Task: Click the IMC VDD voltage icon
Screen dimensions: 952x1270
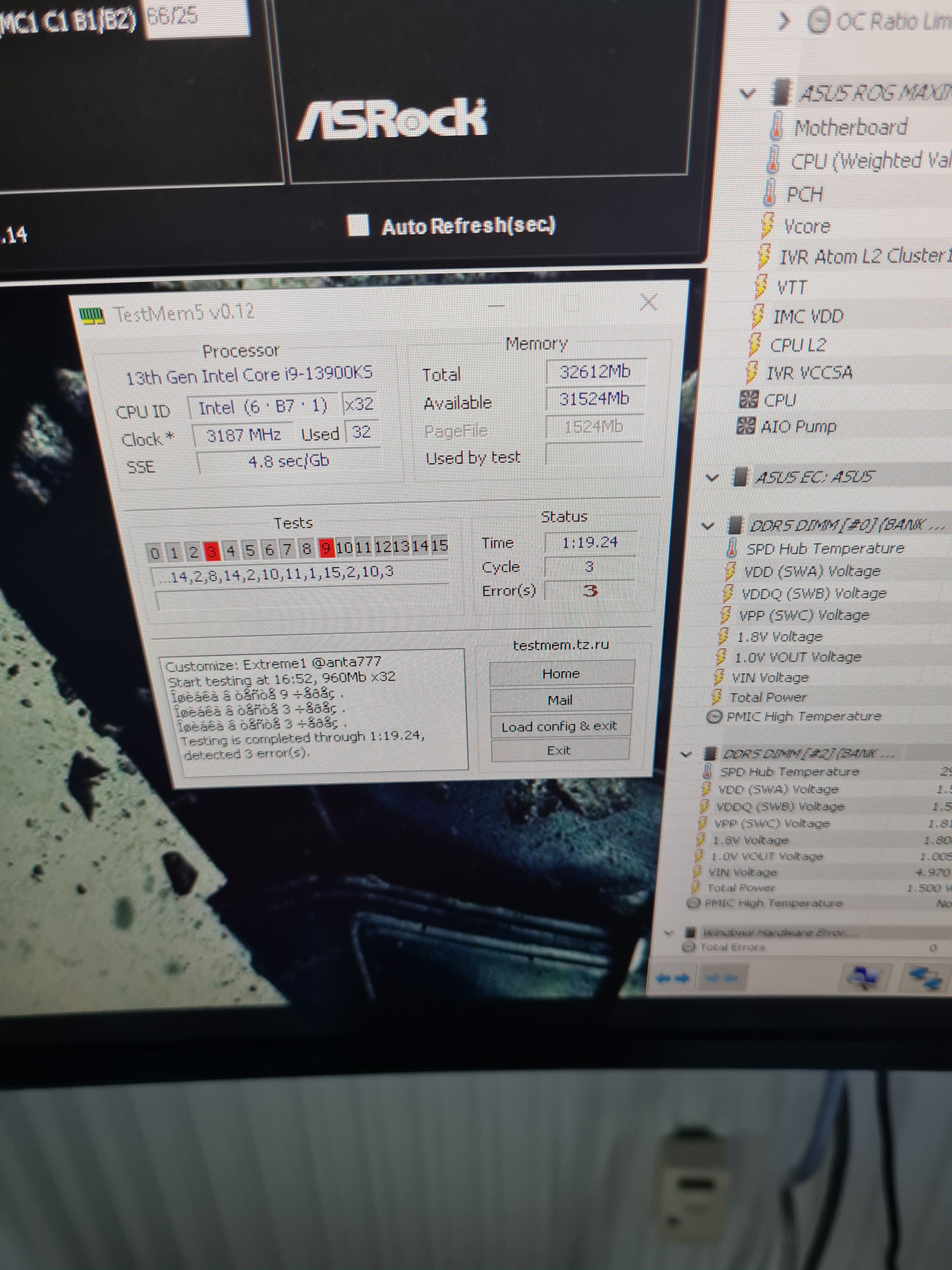Action: pyautogui.click(x=757, y=316)
